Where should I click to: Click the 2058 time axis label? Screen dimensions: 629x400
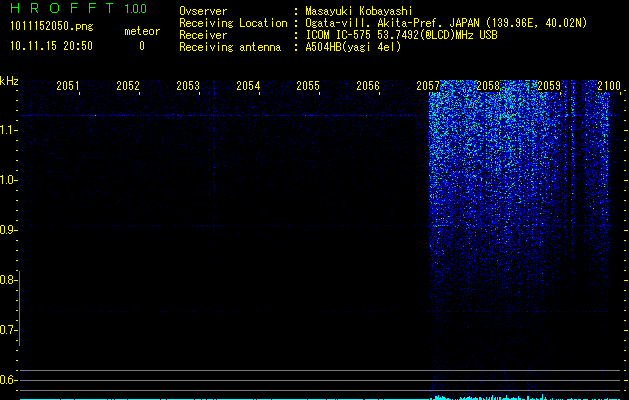488,85
